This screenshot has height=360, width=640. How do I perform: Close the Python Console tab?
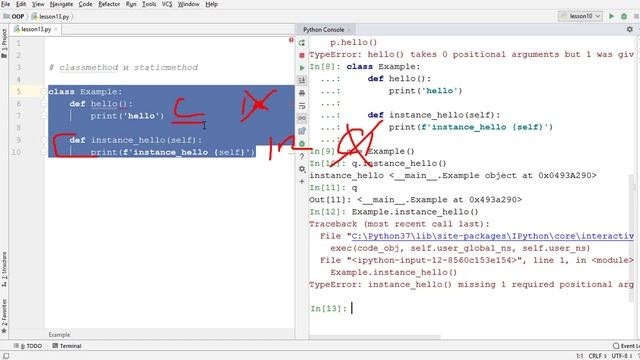pos(349,30)
